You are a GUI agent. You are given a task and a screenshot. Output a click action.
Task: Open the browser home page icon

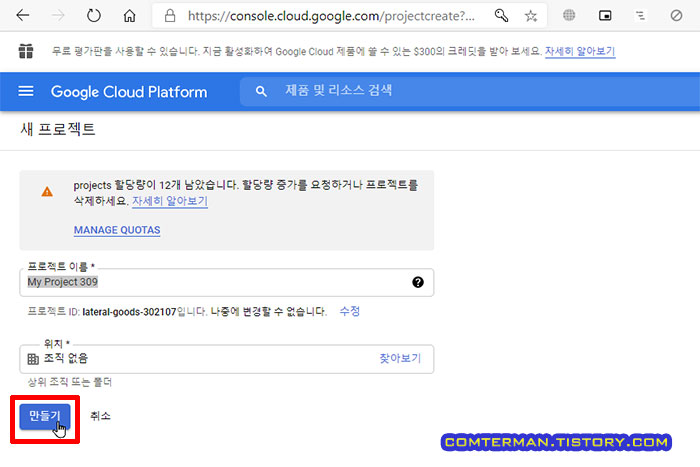(x=129, y=16)
